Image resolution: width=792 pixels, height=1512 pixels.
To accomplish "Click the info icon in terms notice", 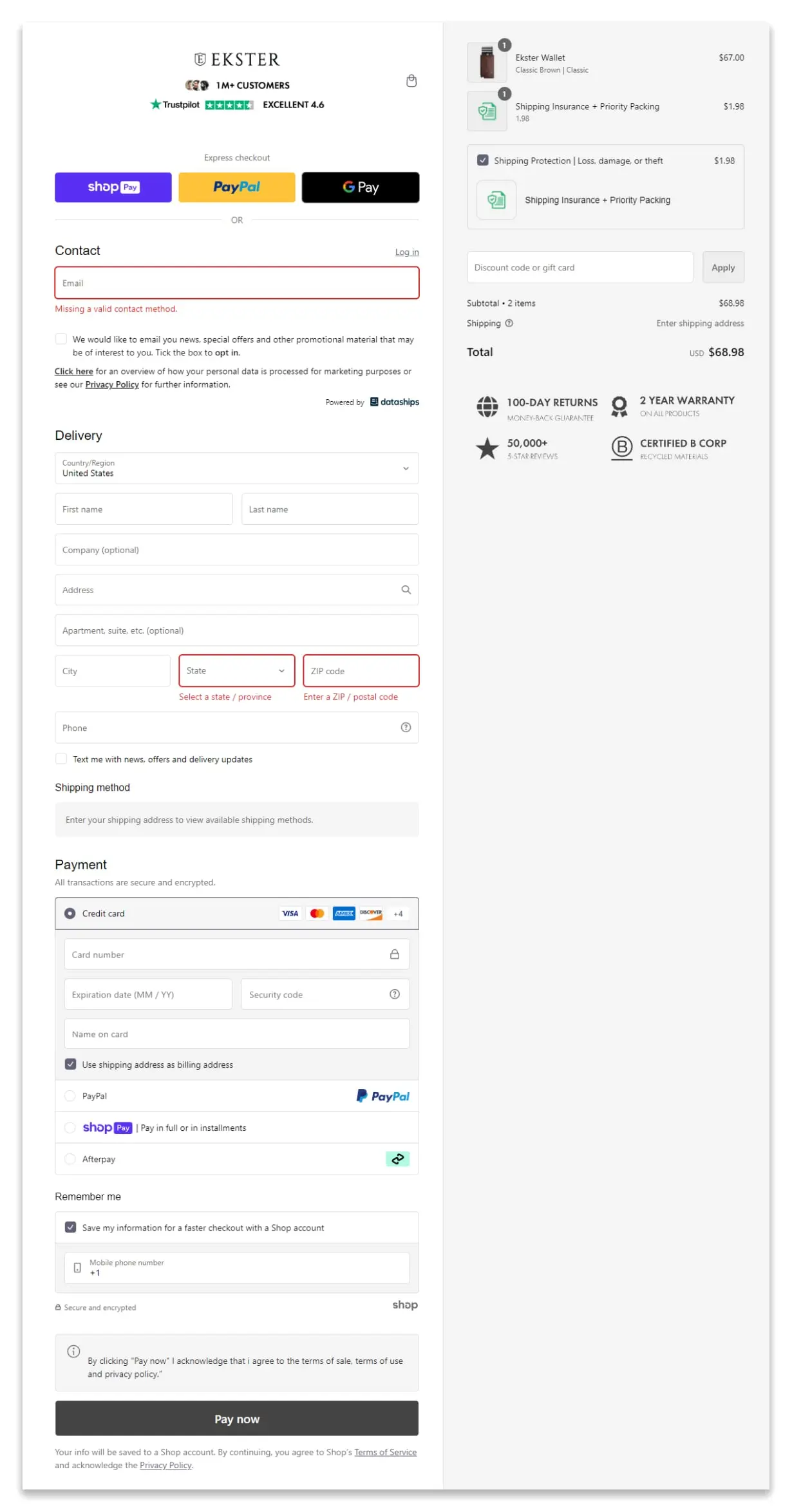I will point(73,1350).
